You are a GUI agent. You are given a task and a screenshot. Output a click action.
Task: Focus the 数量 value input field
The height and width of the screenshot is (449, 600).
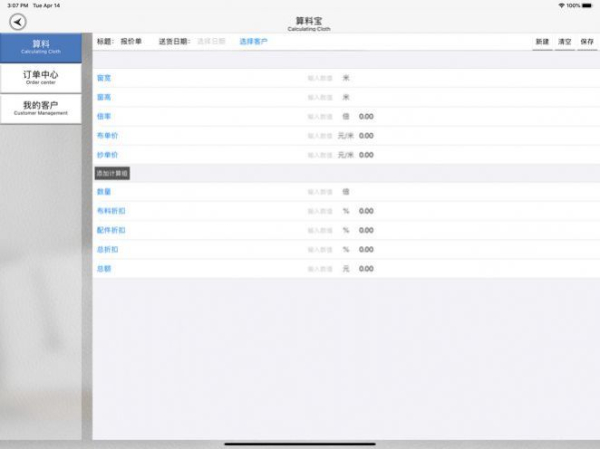tap(320, 192)
